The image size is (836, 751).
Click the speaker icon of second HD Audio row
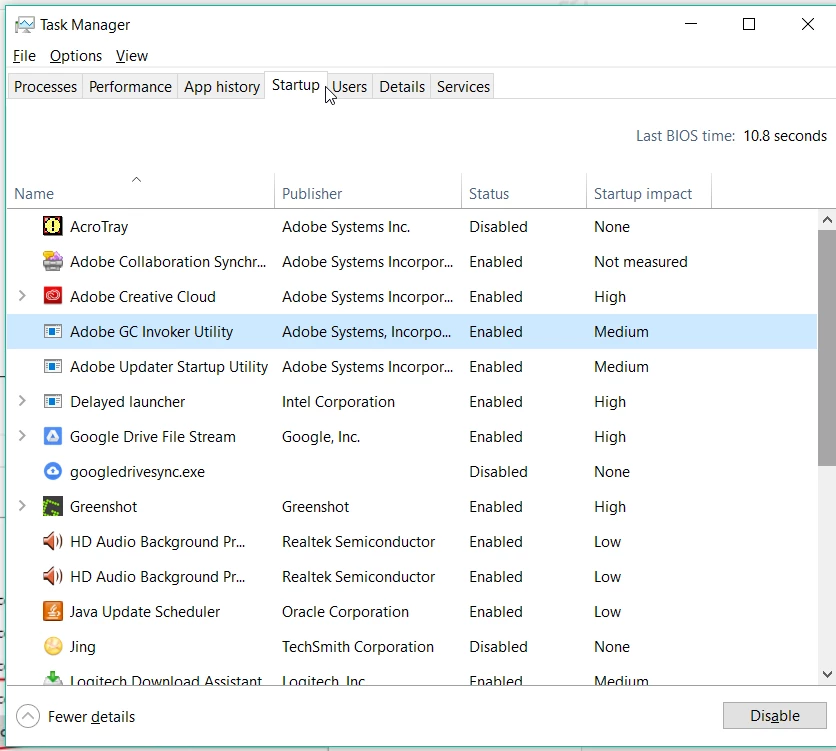coord(52,576)
